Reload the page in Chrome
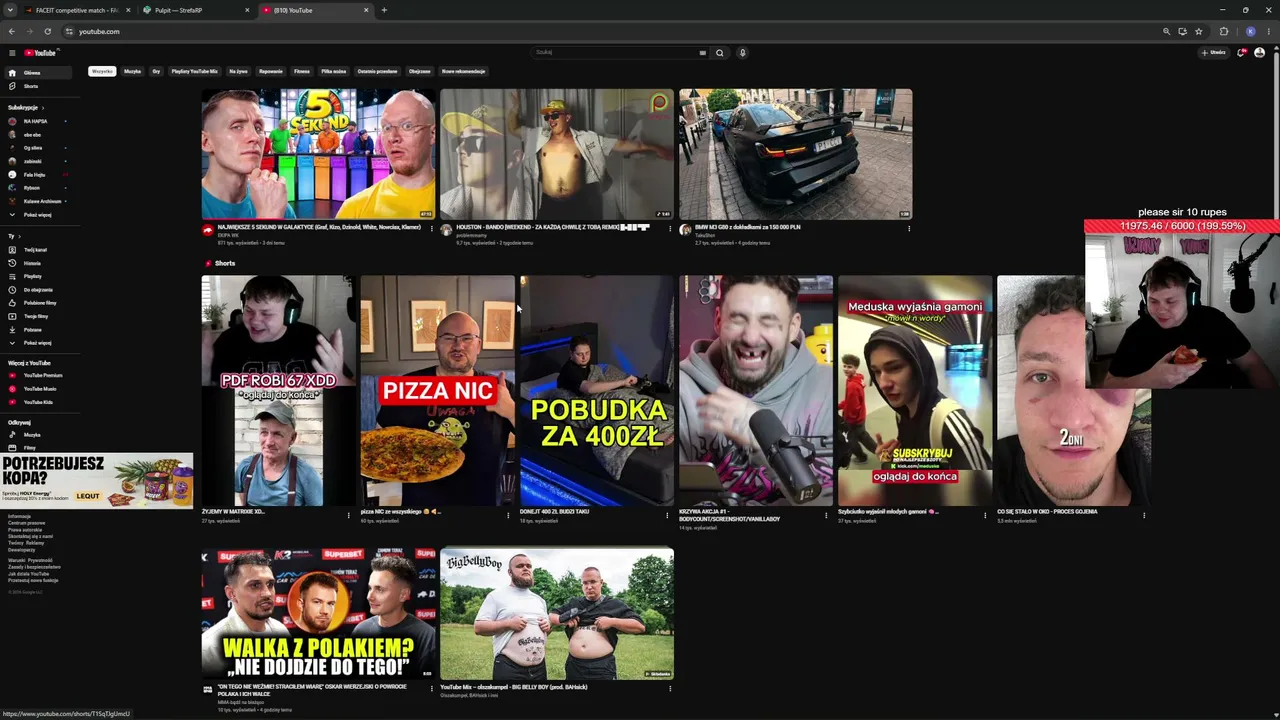 point(47,31)
